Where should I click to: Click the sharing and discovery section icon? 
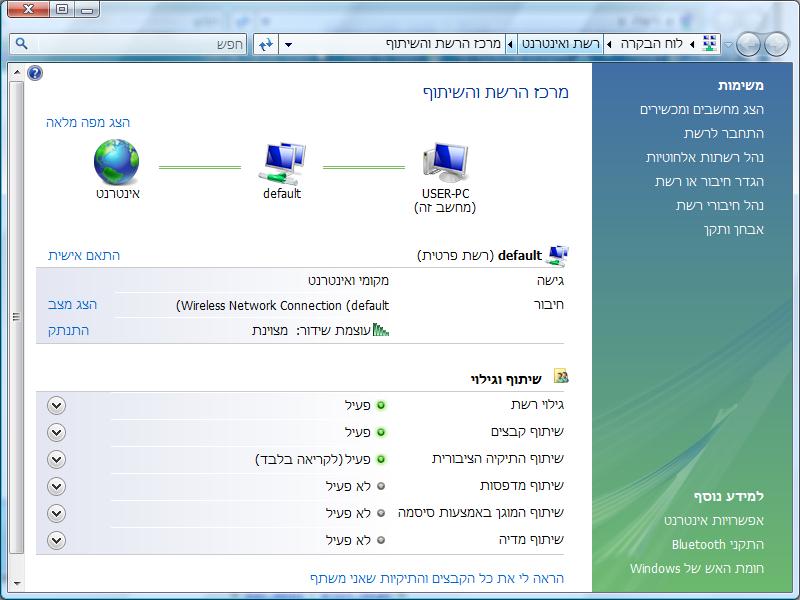pos(561,377)
